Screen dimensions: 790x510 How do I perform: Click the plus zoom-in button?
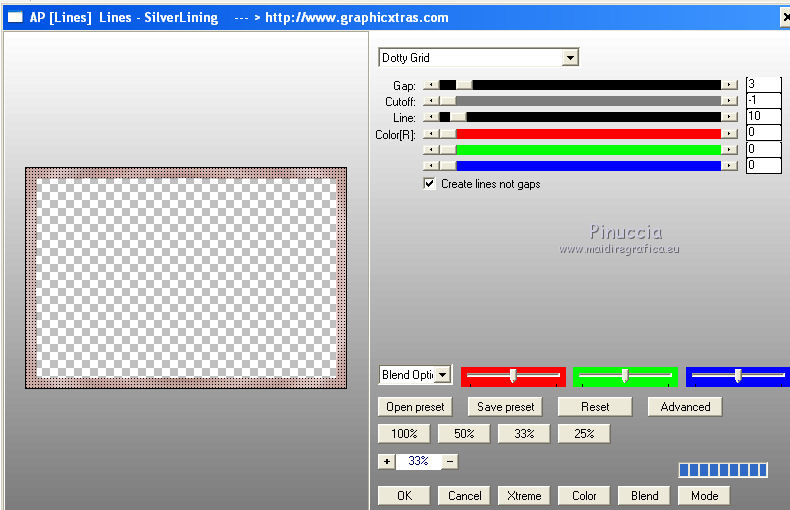coord(386,461)
